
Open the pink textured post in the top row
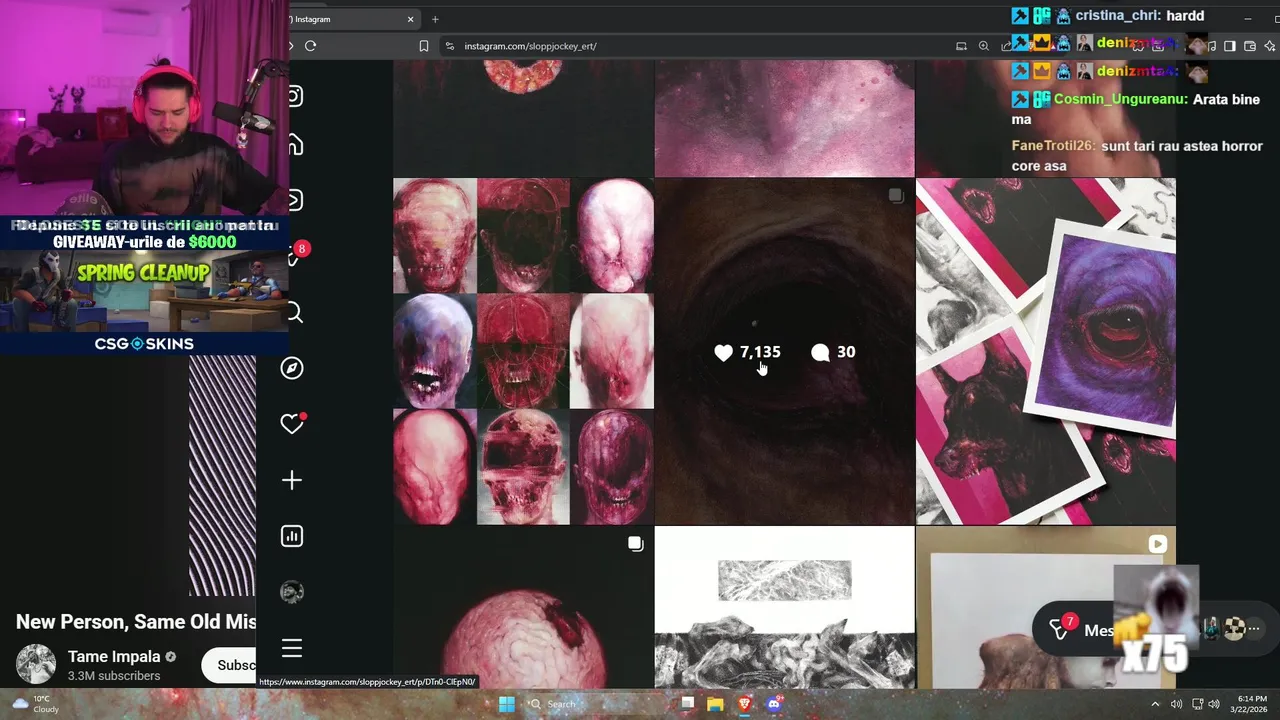pyautogui.click(x=785, y=118)
